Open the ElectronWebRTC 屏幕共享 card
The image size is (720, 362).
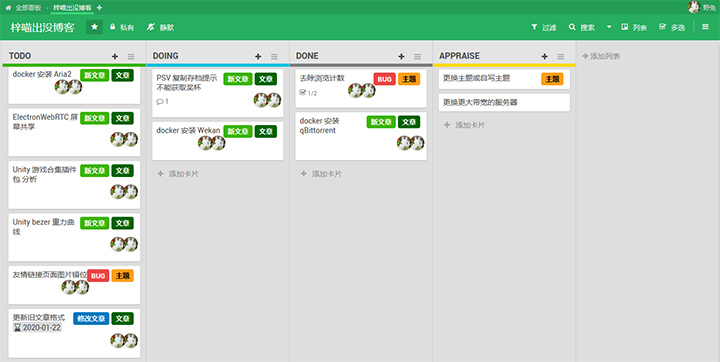coord(74,132)
